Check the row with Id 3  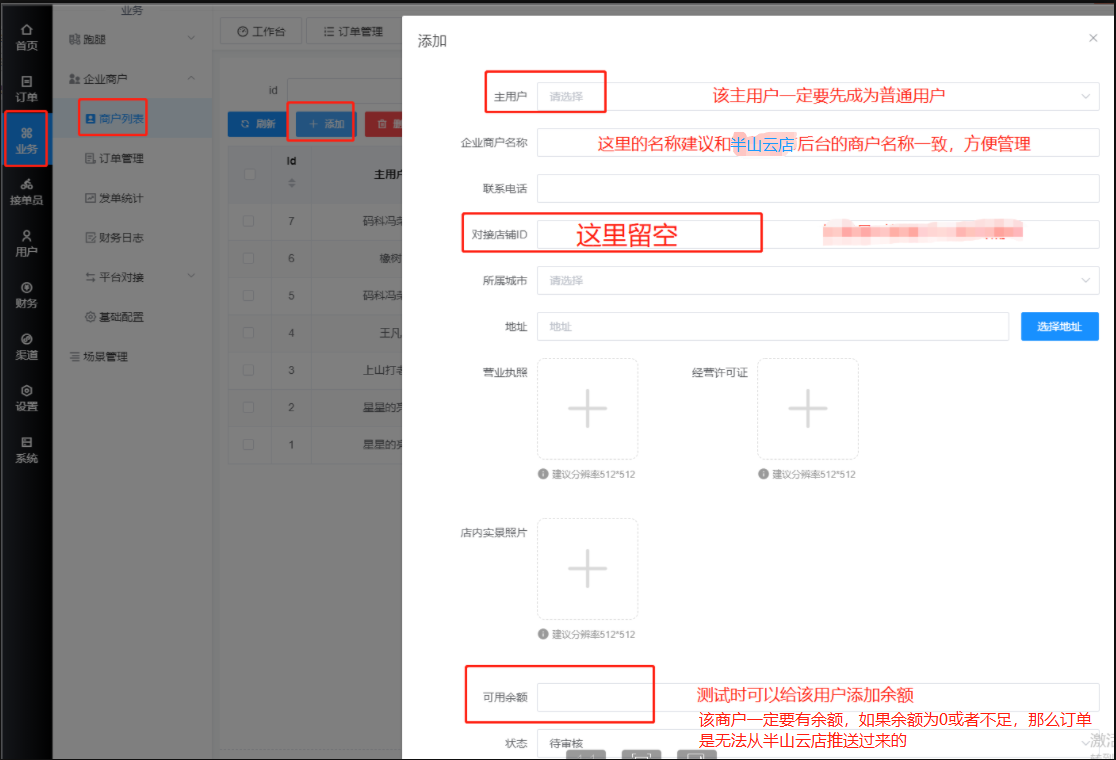[248, 370]
